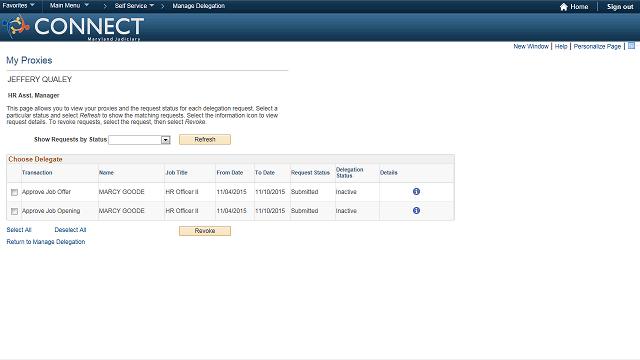Viewport: 640px width, 360px height.
Task: Click the Job Title column header
Action: click(176, 173)
